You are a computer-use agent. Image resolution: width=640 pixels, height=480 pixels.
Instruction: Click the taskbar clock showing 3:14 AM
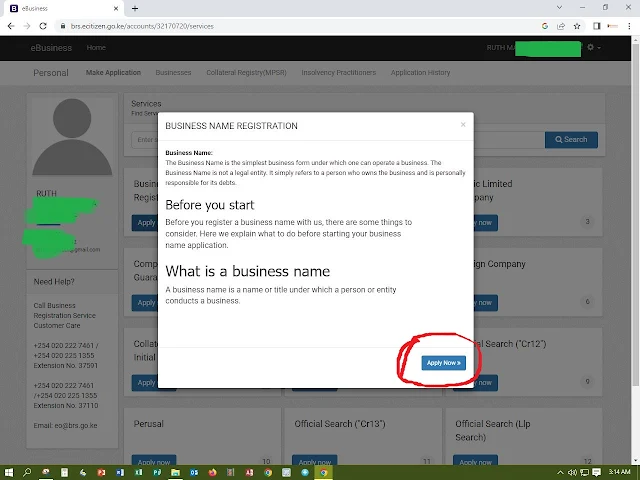(x=619, y=472)
